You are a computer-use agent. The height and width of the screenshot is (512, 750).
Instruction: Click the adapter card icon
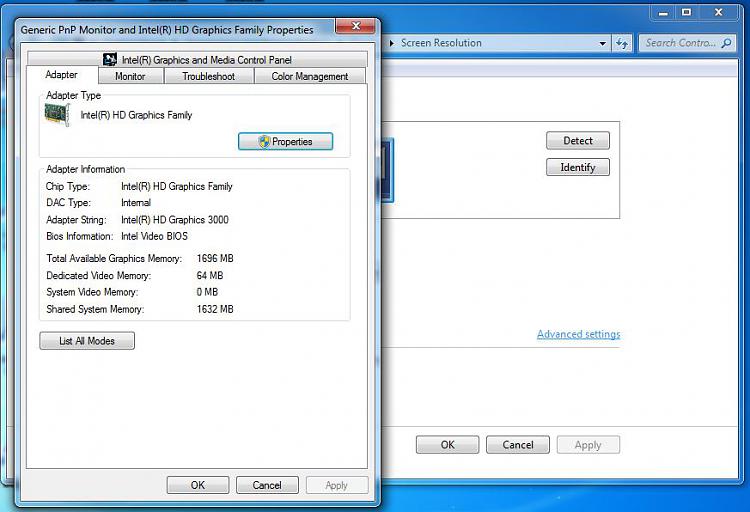tap(57, 115)
